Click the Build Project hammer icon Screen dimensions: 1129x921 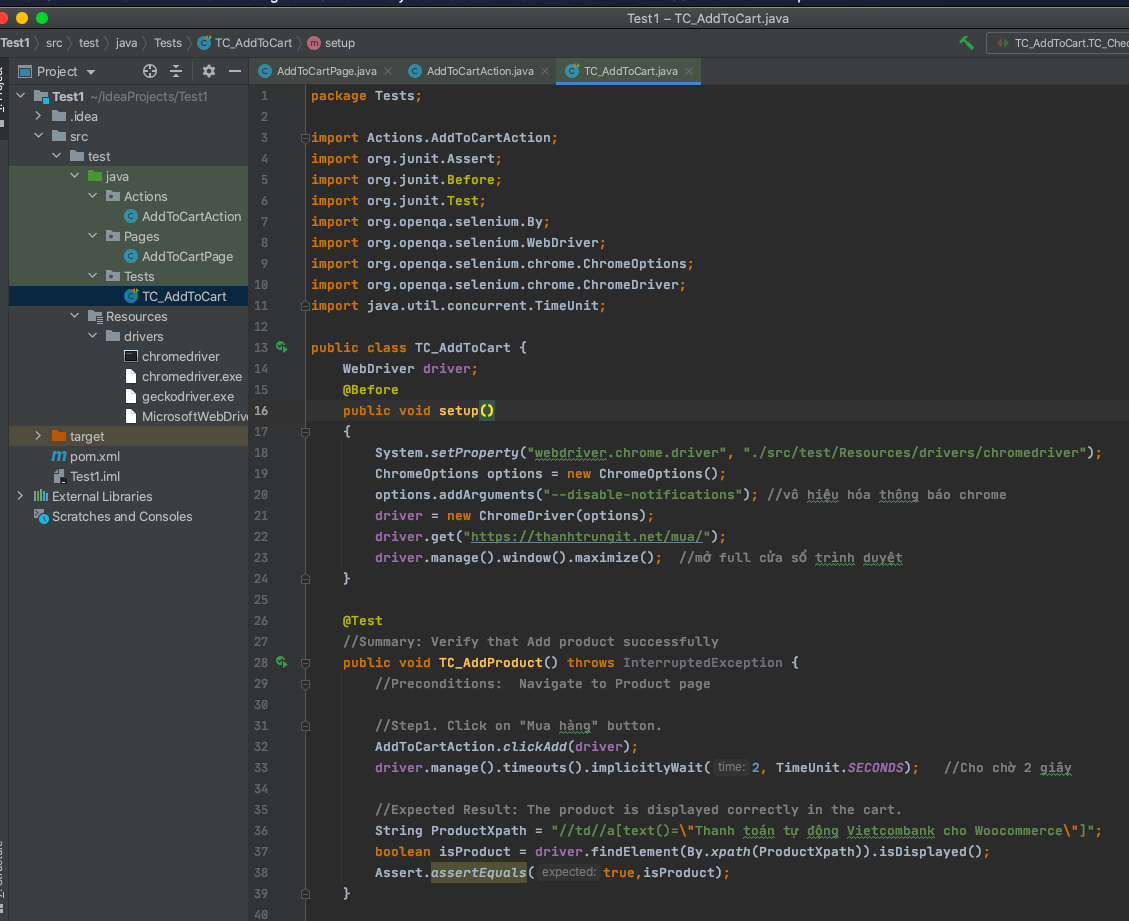(966, 43)
